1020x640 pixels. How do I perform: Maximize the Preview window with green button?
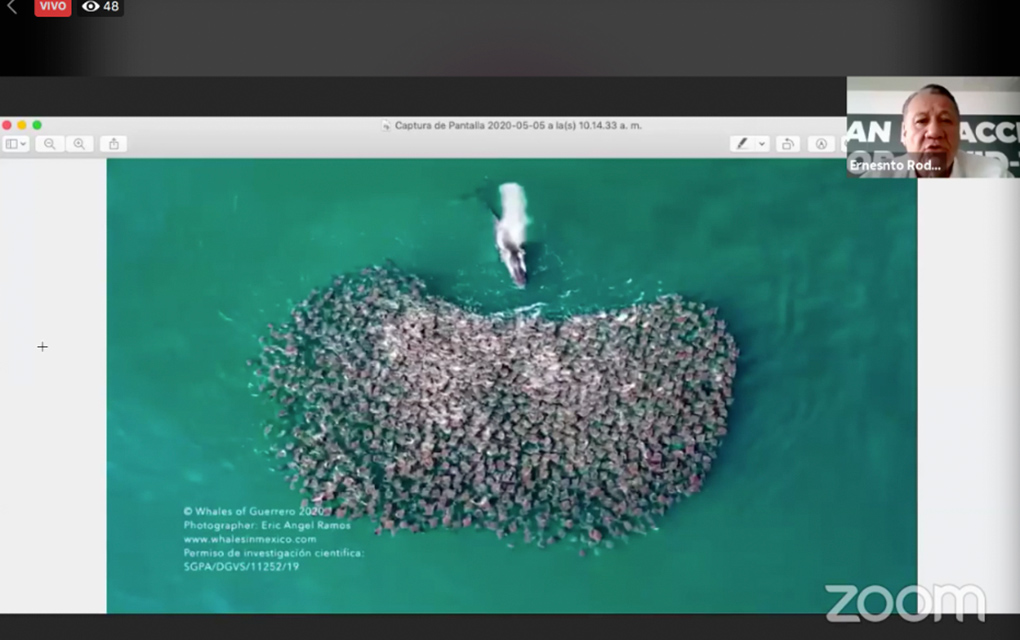coord(37,125)
